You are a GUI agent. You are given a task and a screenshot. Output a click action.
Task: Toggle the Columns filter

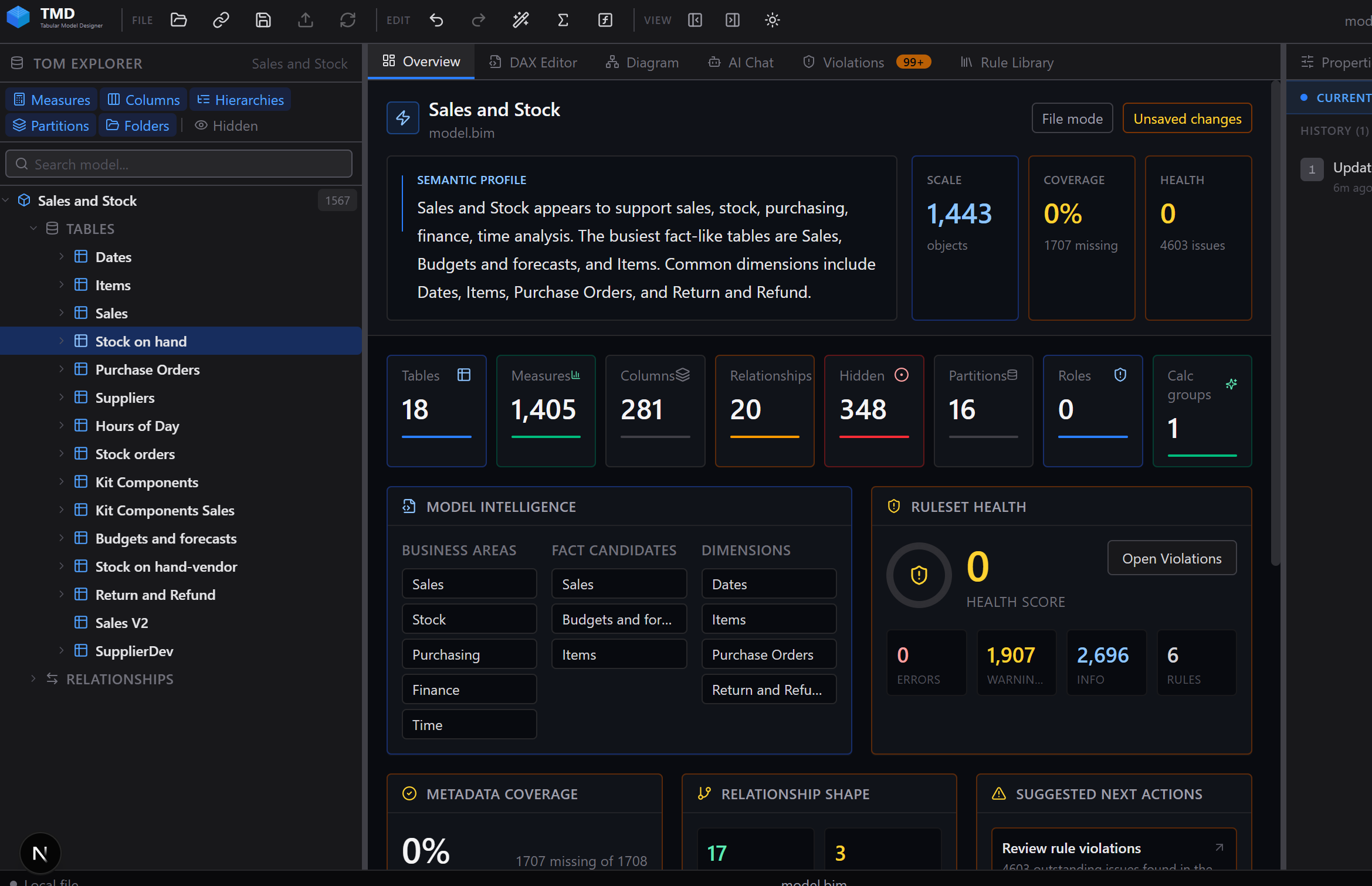(x=144, y=100)
